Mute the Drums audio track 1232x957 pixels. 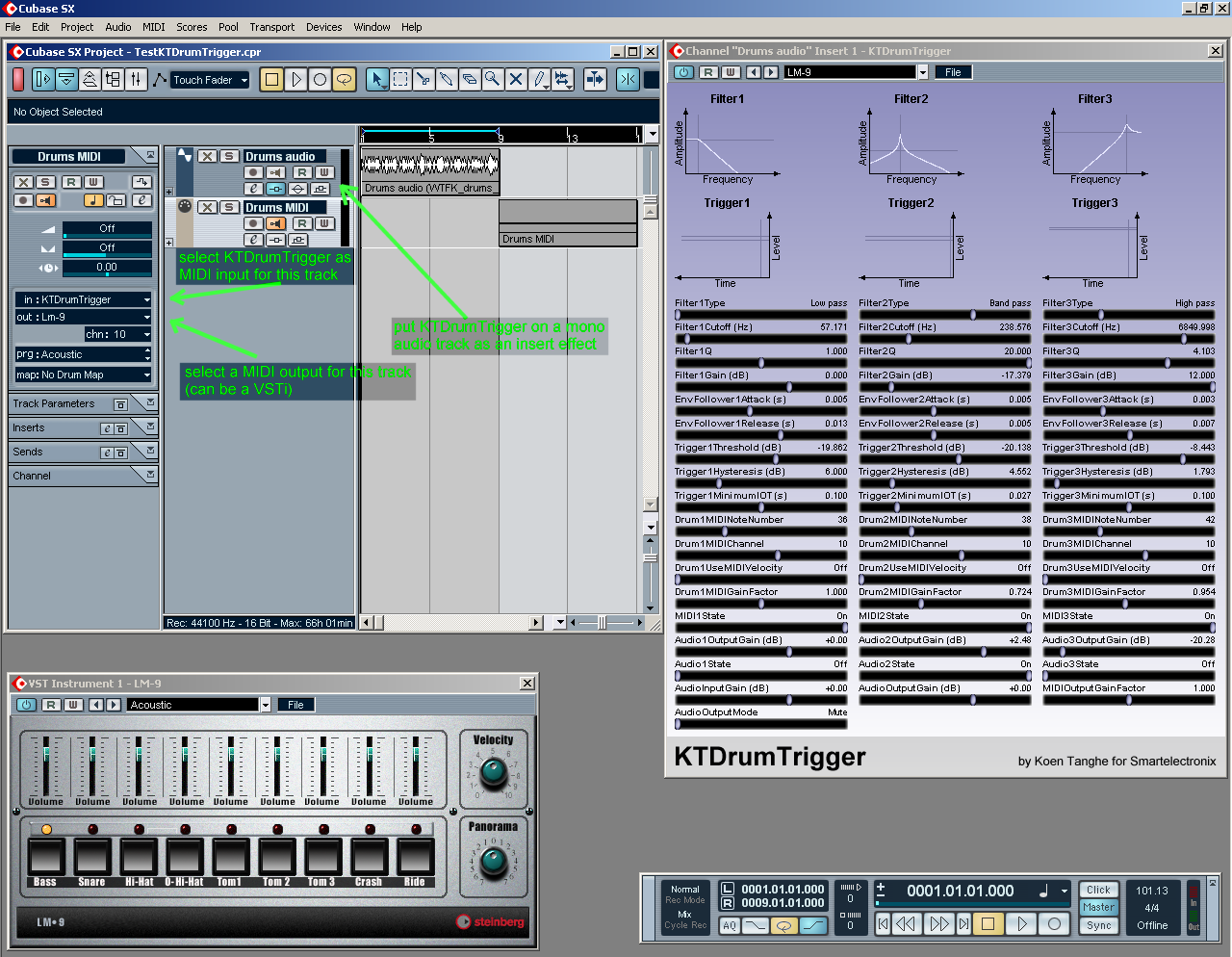coord(207,156)
